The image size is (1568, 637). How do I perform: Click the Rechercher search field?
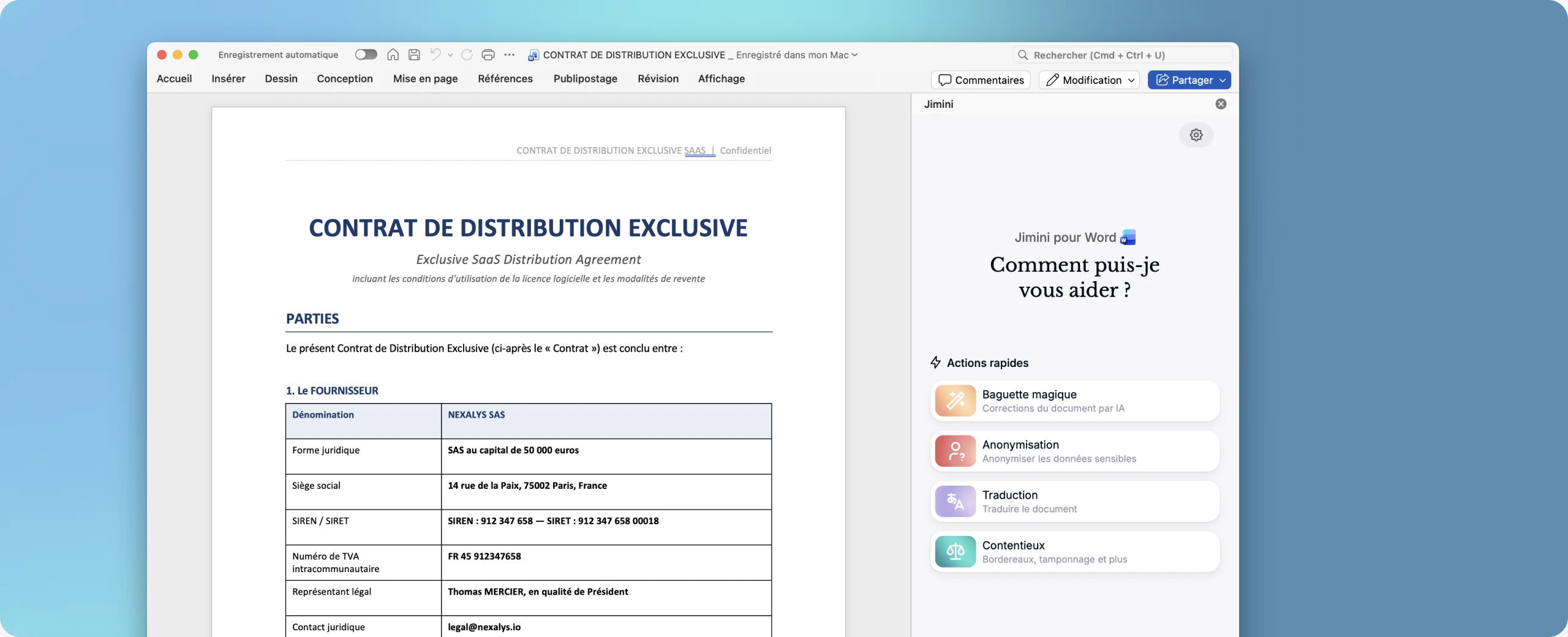pos(1122,55)
